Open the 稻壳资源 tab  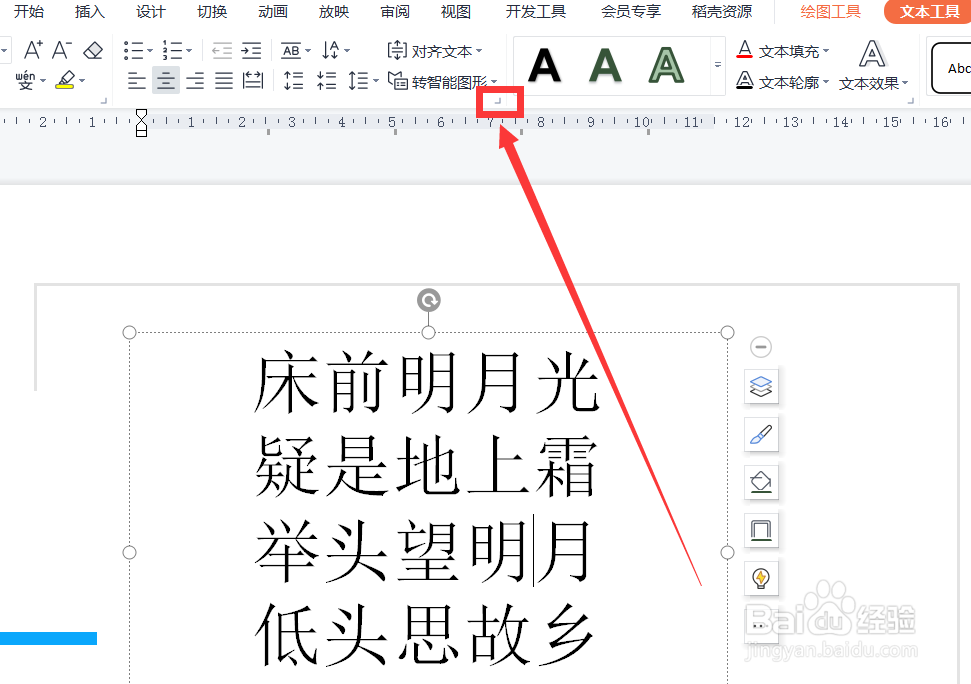tap(721, 11)
